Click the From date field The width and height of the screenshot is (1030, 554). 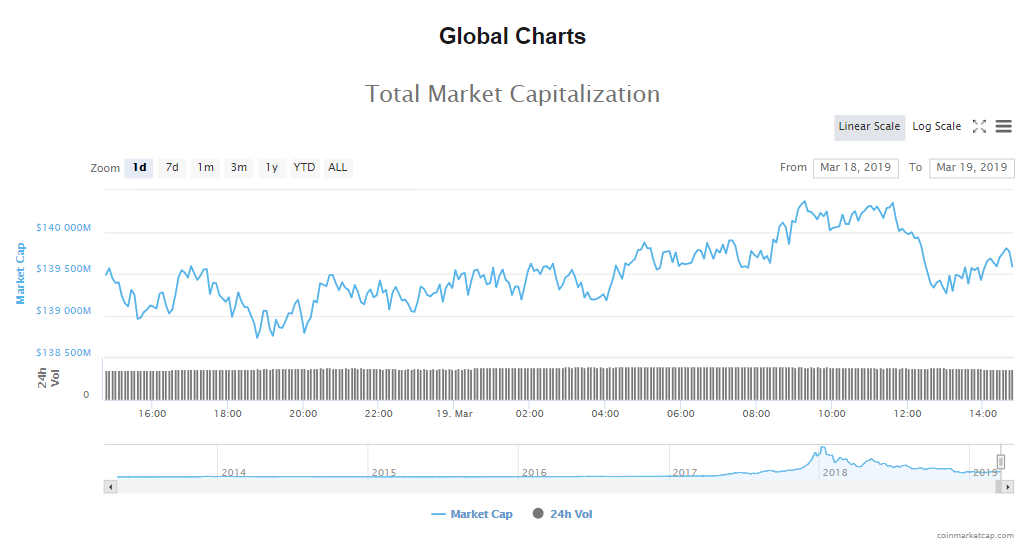855,168
